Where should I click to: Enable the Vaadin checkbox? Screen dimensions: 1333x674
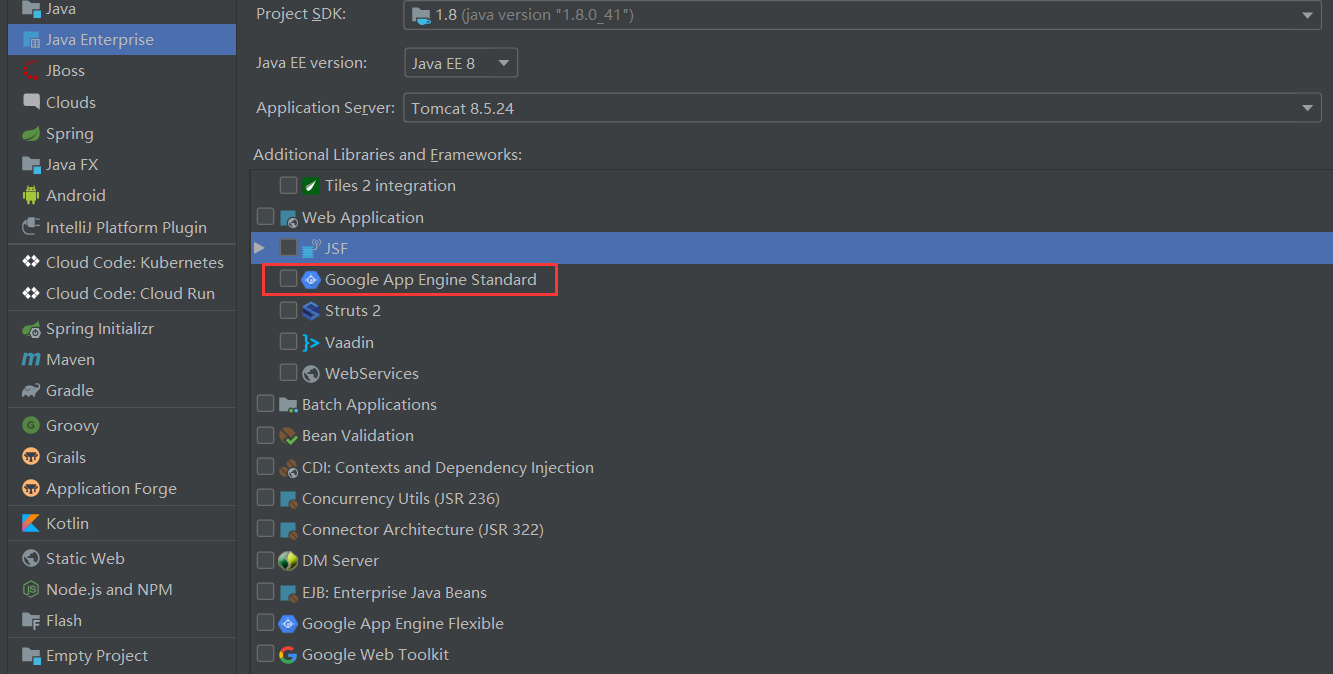click(x=288, y=342)
